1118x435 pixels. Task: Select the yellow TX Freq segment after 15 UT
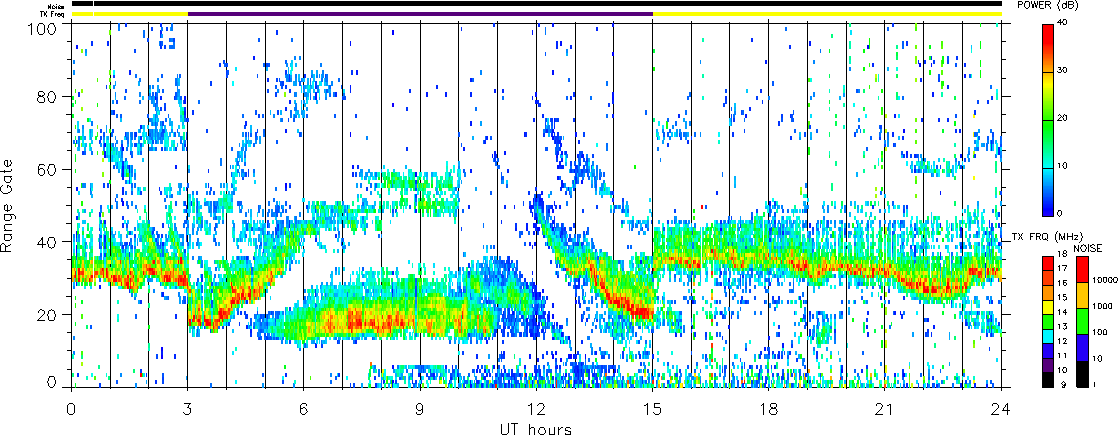828,14
